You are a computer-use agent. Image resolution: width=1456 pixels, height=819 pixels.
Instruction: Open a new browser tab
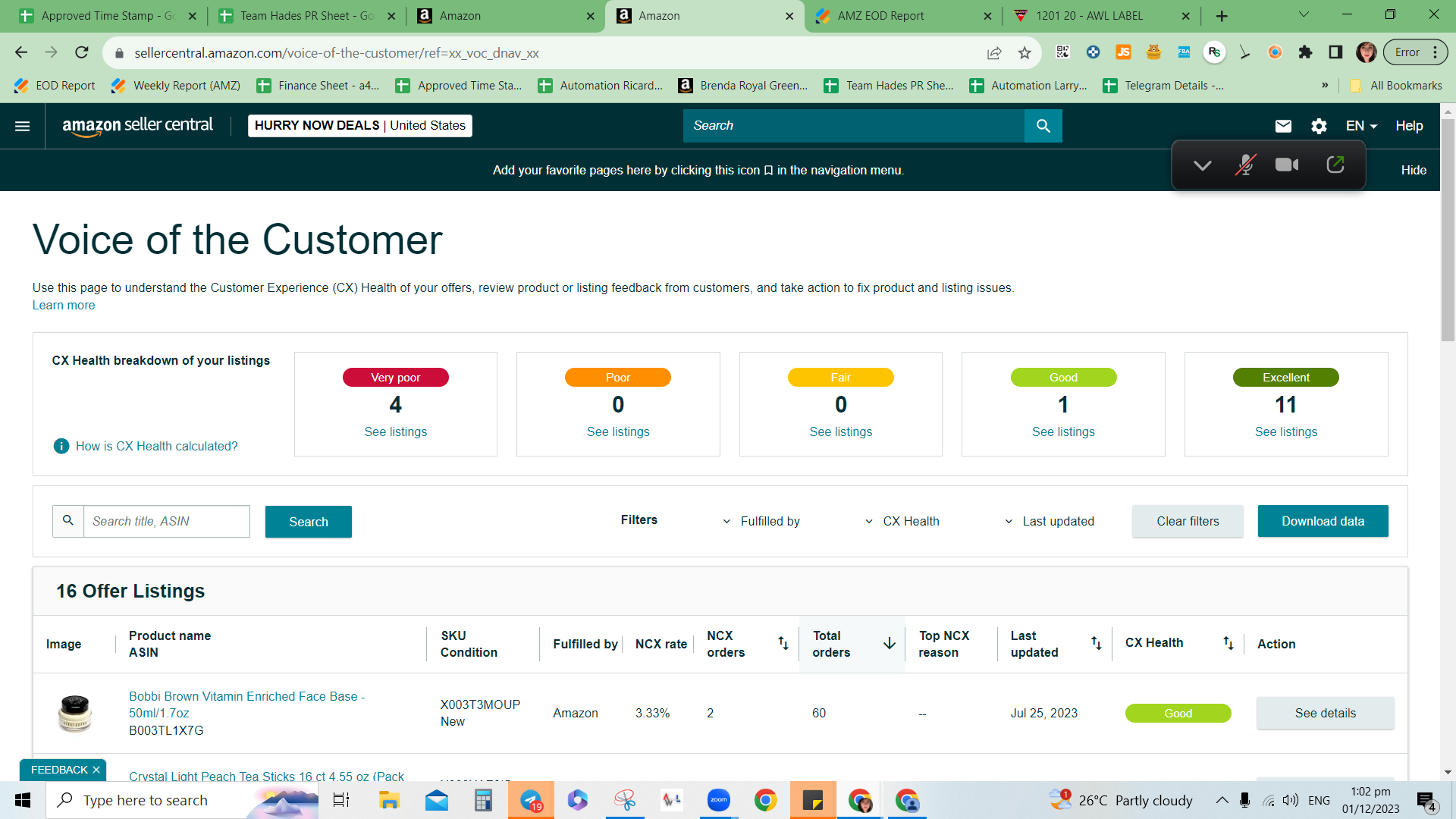point(1222,15)
